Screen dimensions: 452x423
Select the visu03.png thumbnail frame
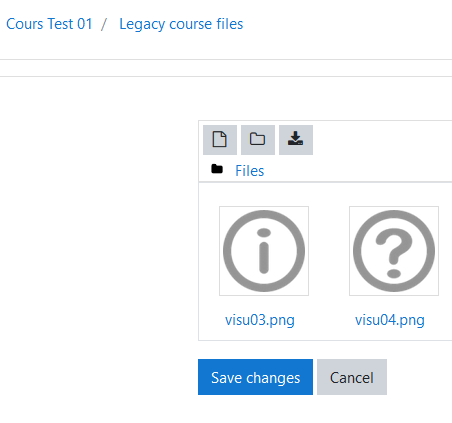[x=264, y=251]
